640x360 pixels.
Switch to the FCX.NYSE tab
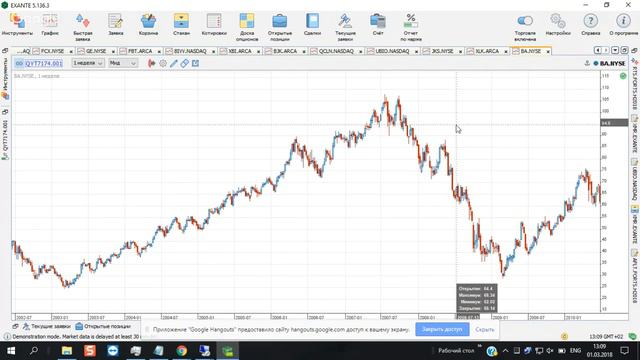click(x=52, y=51)
